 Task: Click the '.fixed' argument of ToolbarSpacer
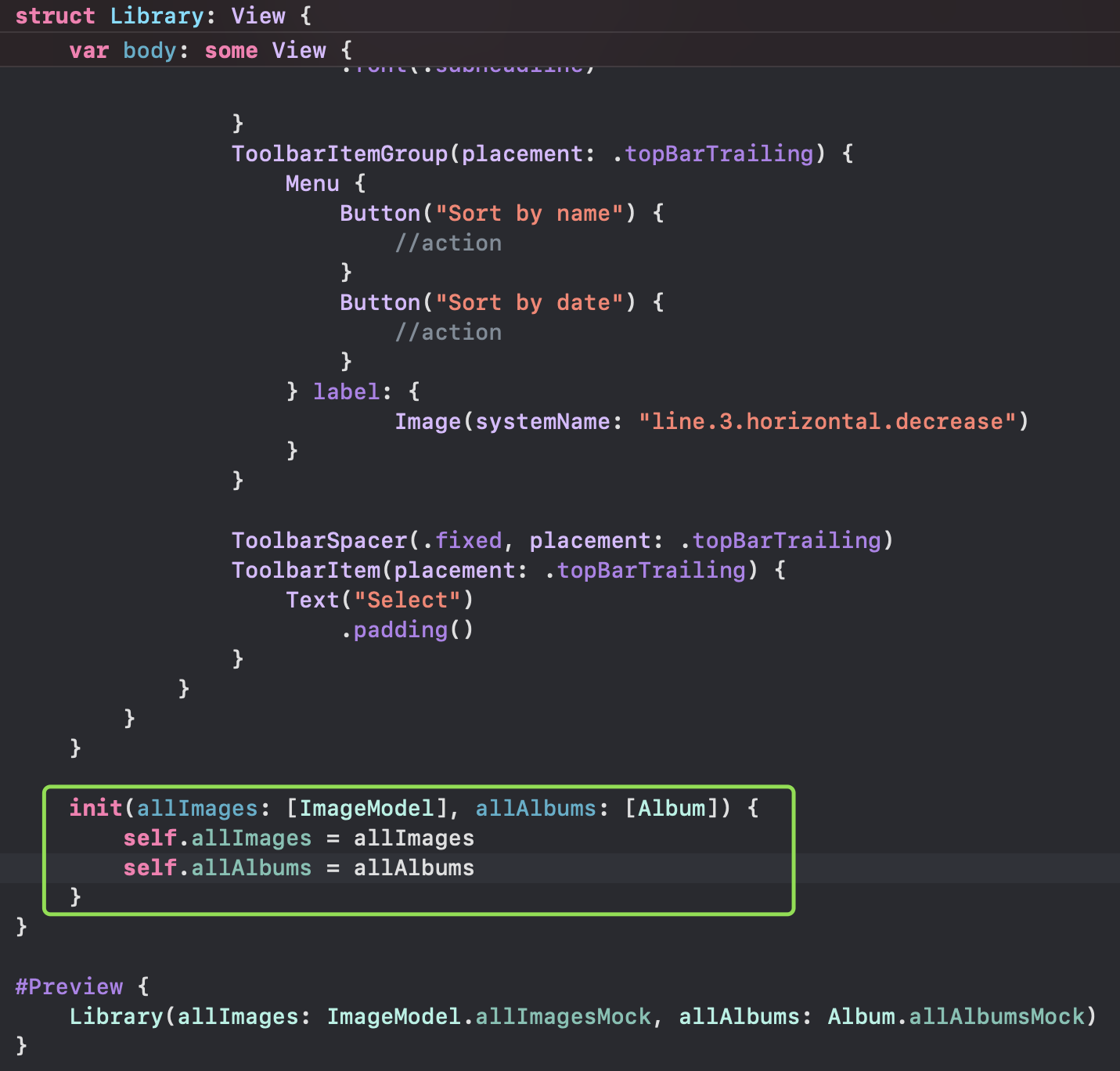pos(462,540)
